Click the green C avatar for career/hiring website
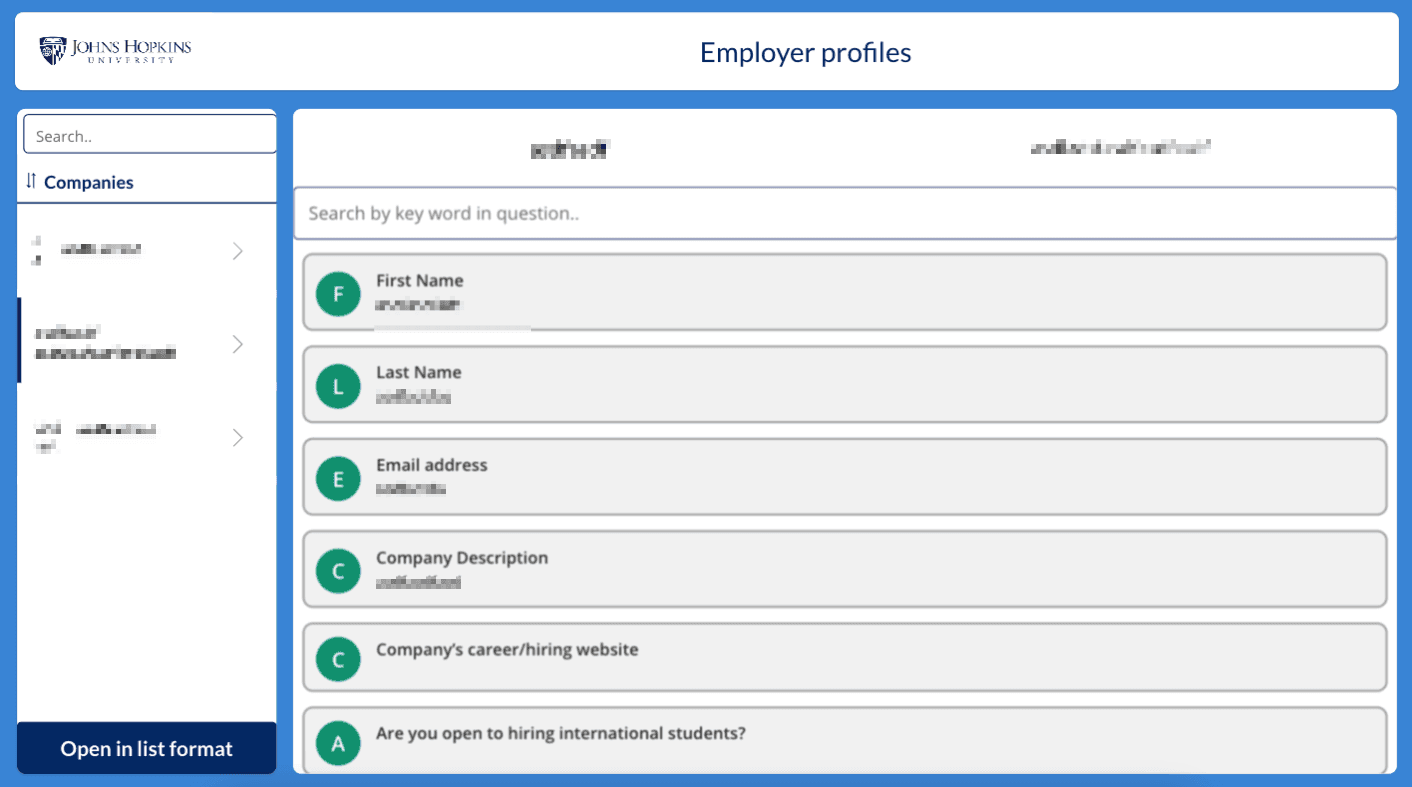Image resolution: width=1412 pixels, height=787 pixels. coord(338,659)
